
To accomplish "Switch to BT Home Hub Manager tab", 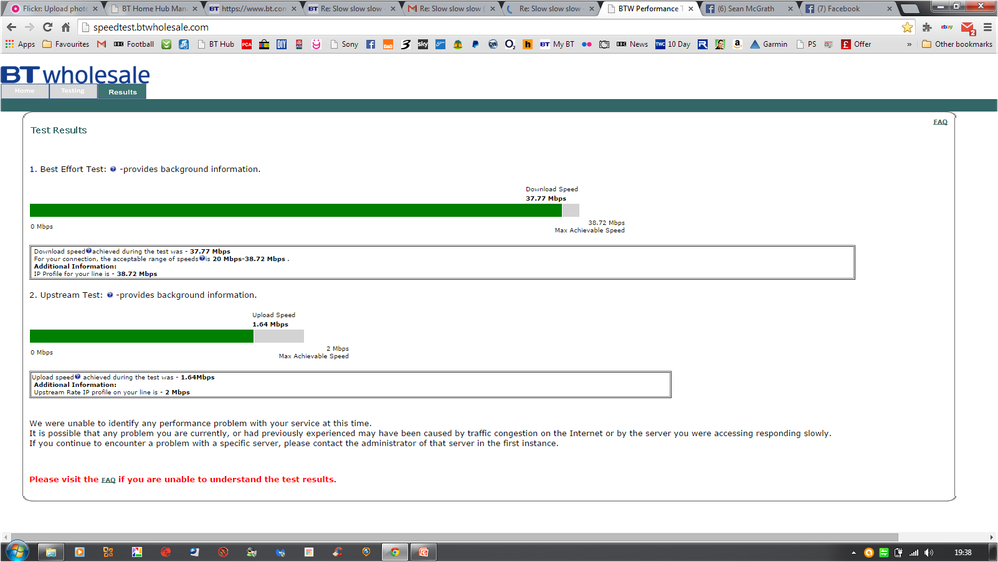I will click(153, 9).
